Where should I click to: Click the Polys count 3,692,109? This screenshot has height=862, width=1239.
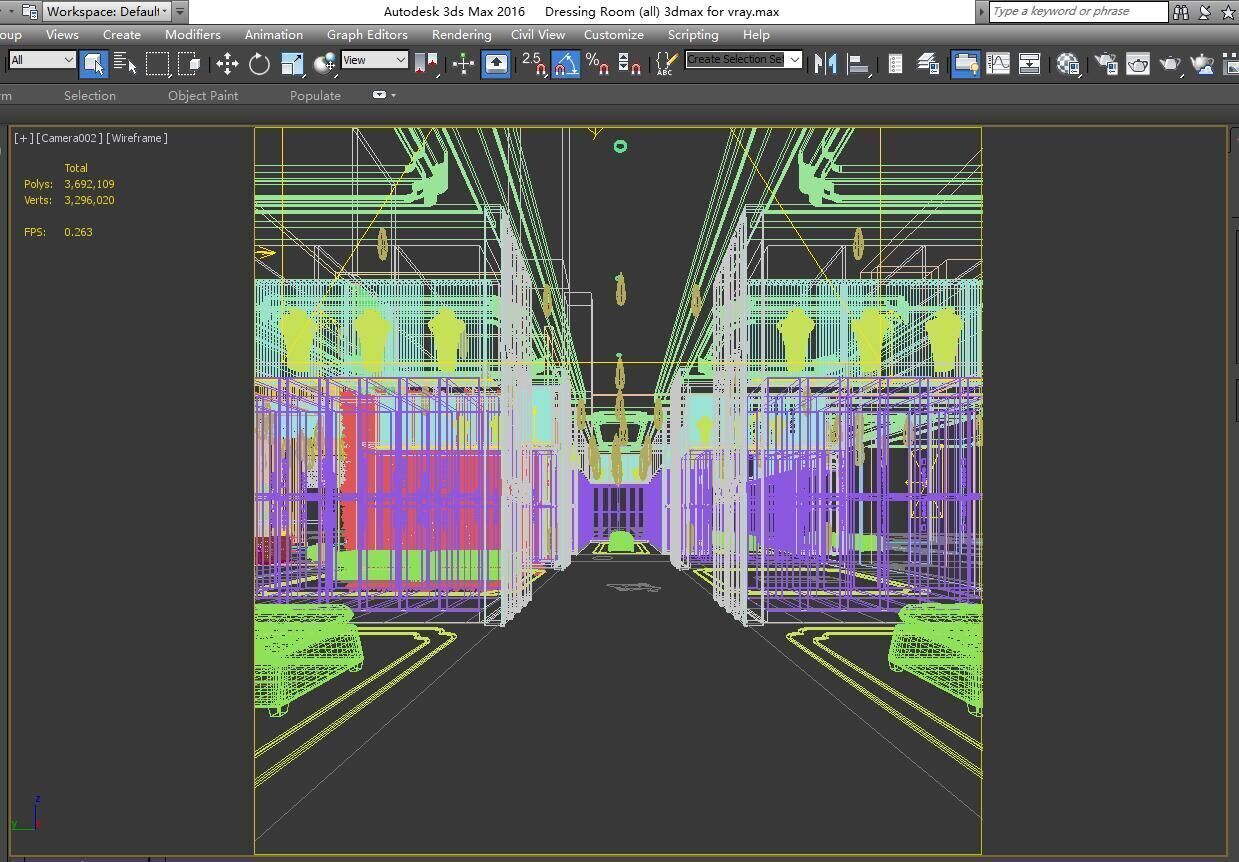89,184
